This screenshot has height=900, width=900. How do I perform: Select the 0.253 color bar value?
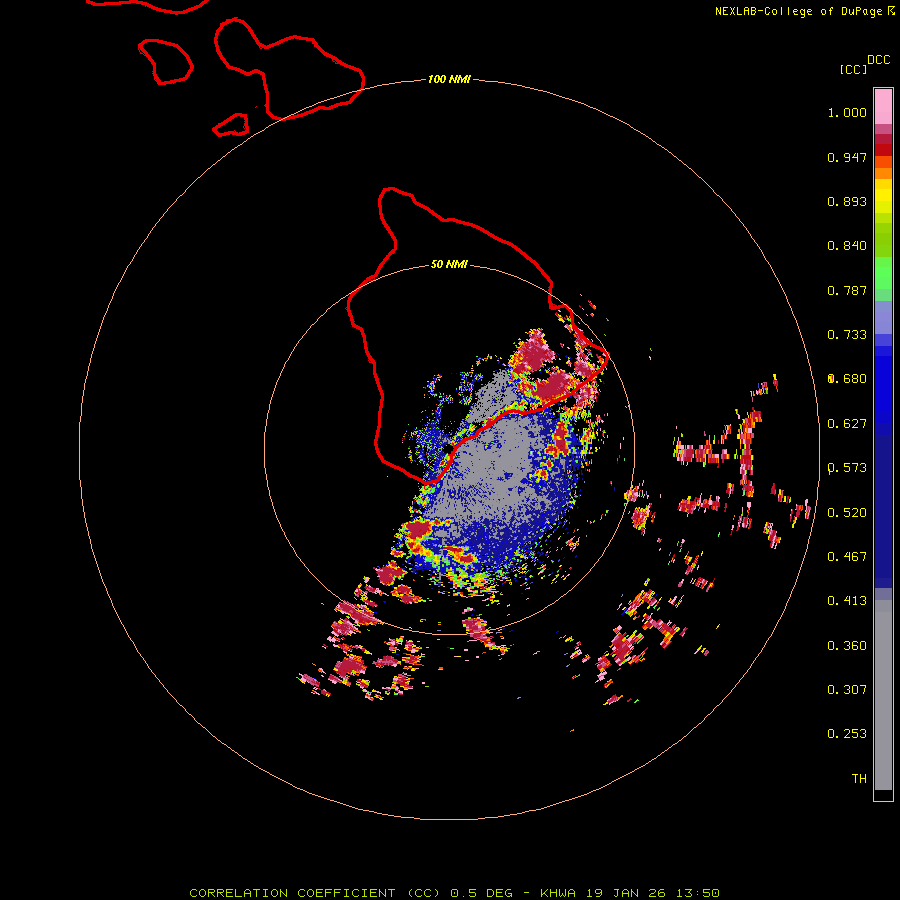[x=847, y=734]
